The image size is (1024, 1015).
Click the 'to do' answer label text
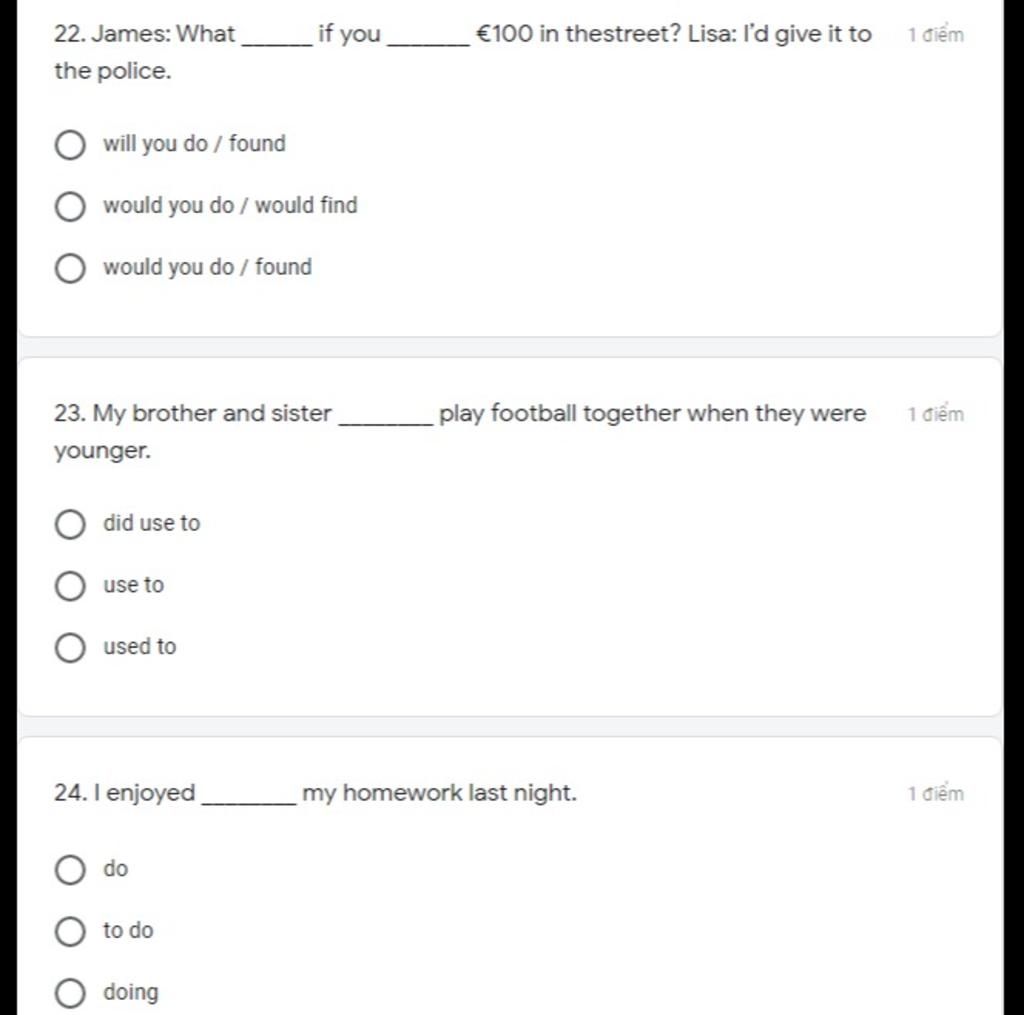[x=128, y=931]
